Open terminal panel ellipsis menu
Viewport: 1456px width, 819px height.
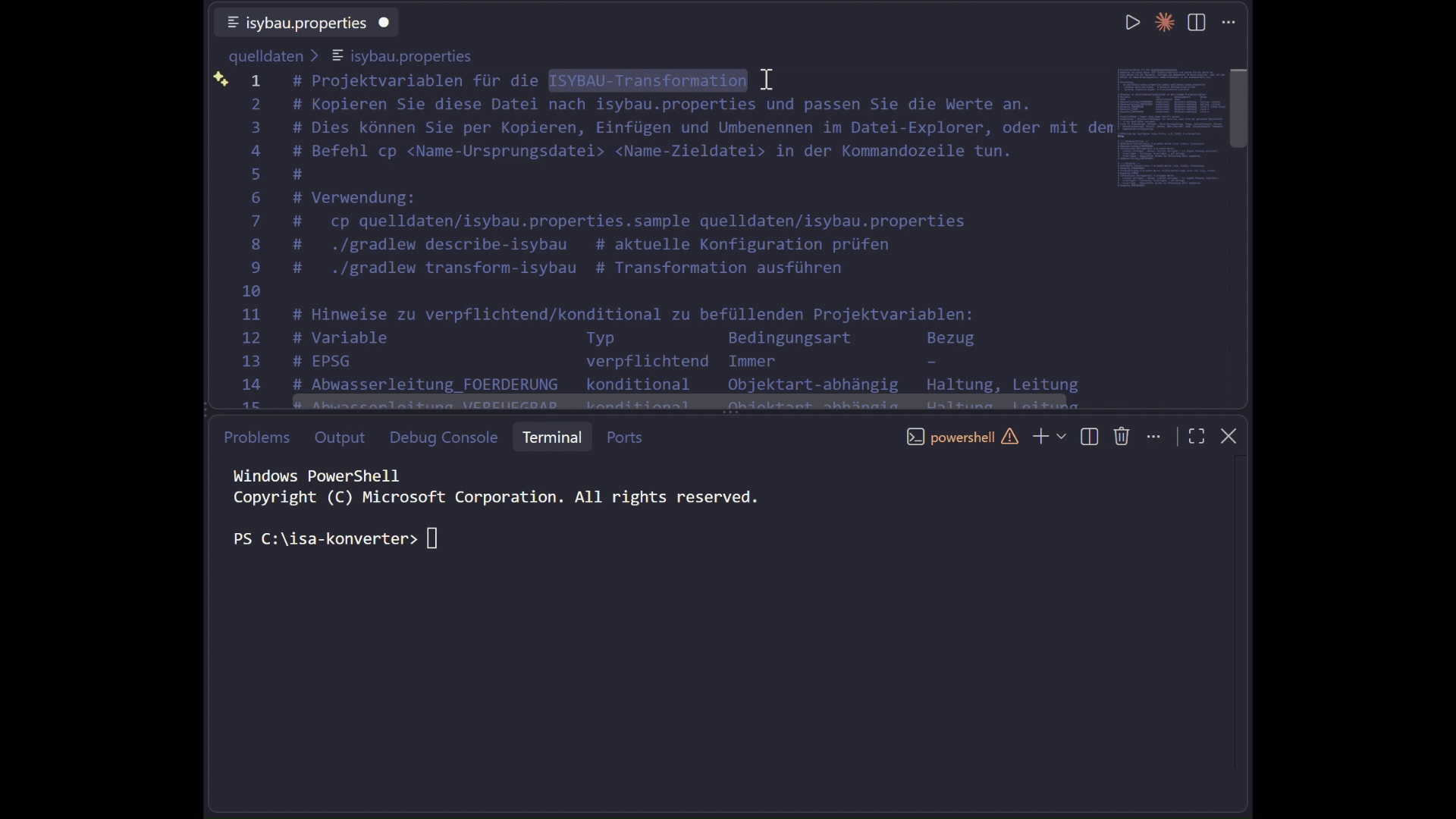pyautogui.click(x=1154, y=437)
